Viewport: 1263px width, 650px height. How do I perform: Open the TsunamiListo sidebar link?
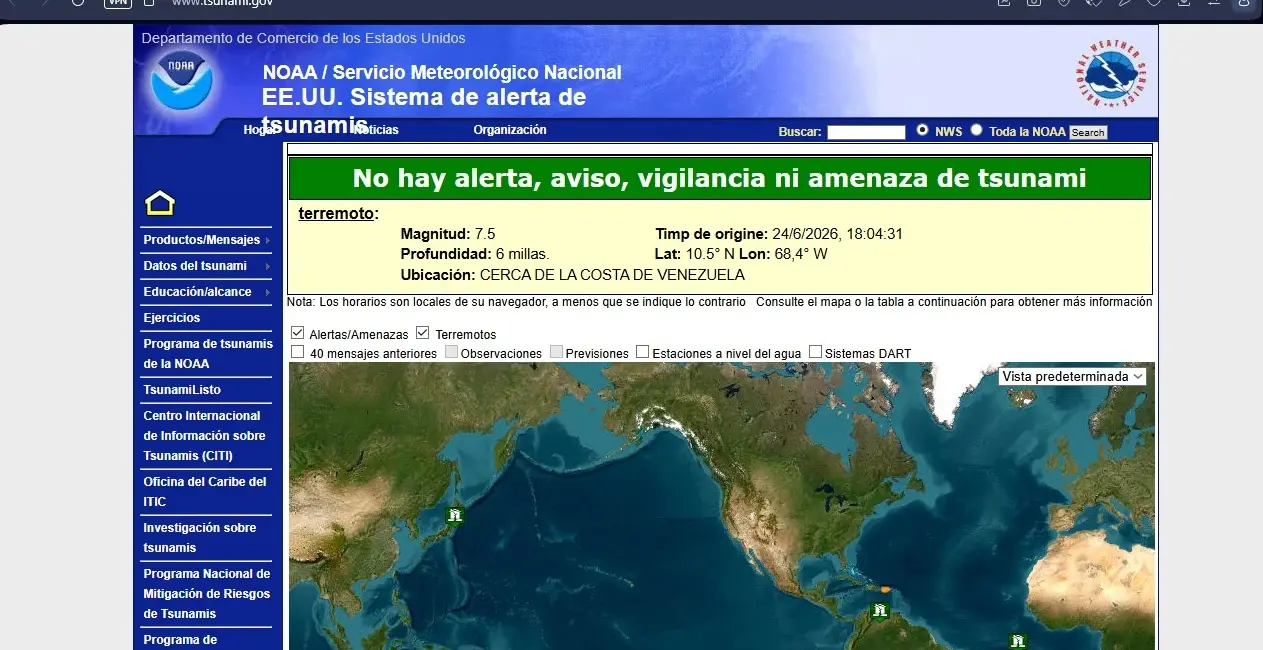(x=182, y=390)
